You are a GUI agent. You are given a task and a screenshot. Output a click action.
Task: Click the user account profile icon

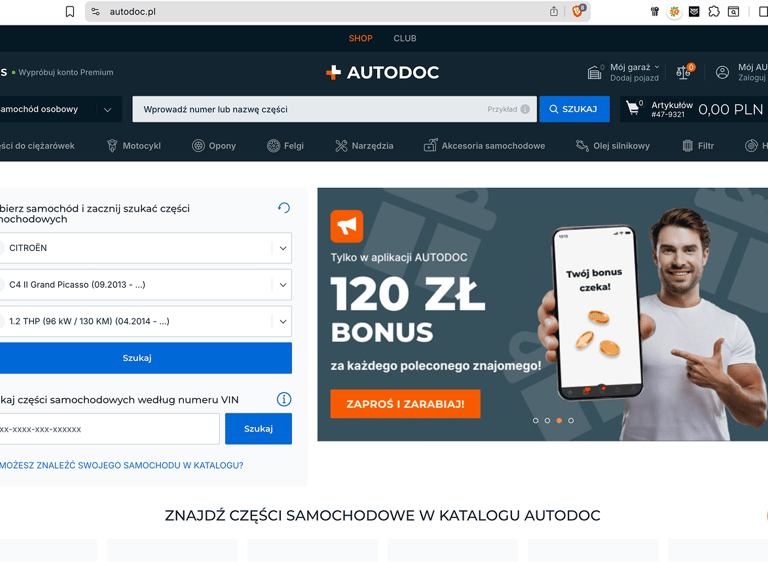(722, 72)
